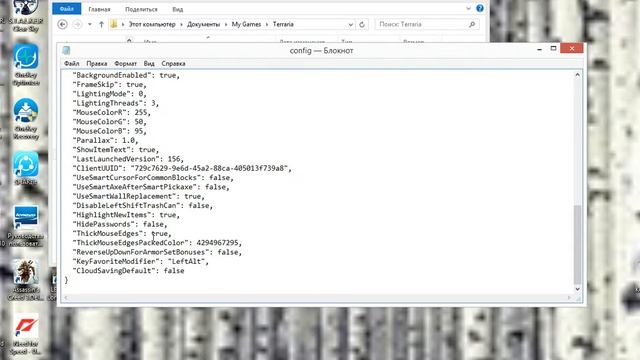The width and height of the screenshot is (640, 360).
Task: Click Notepad vertical scrollbar up arrow
Action: point(577,75)
